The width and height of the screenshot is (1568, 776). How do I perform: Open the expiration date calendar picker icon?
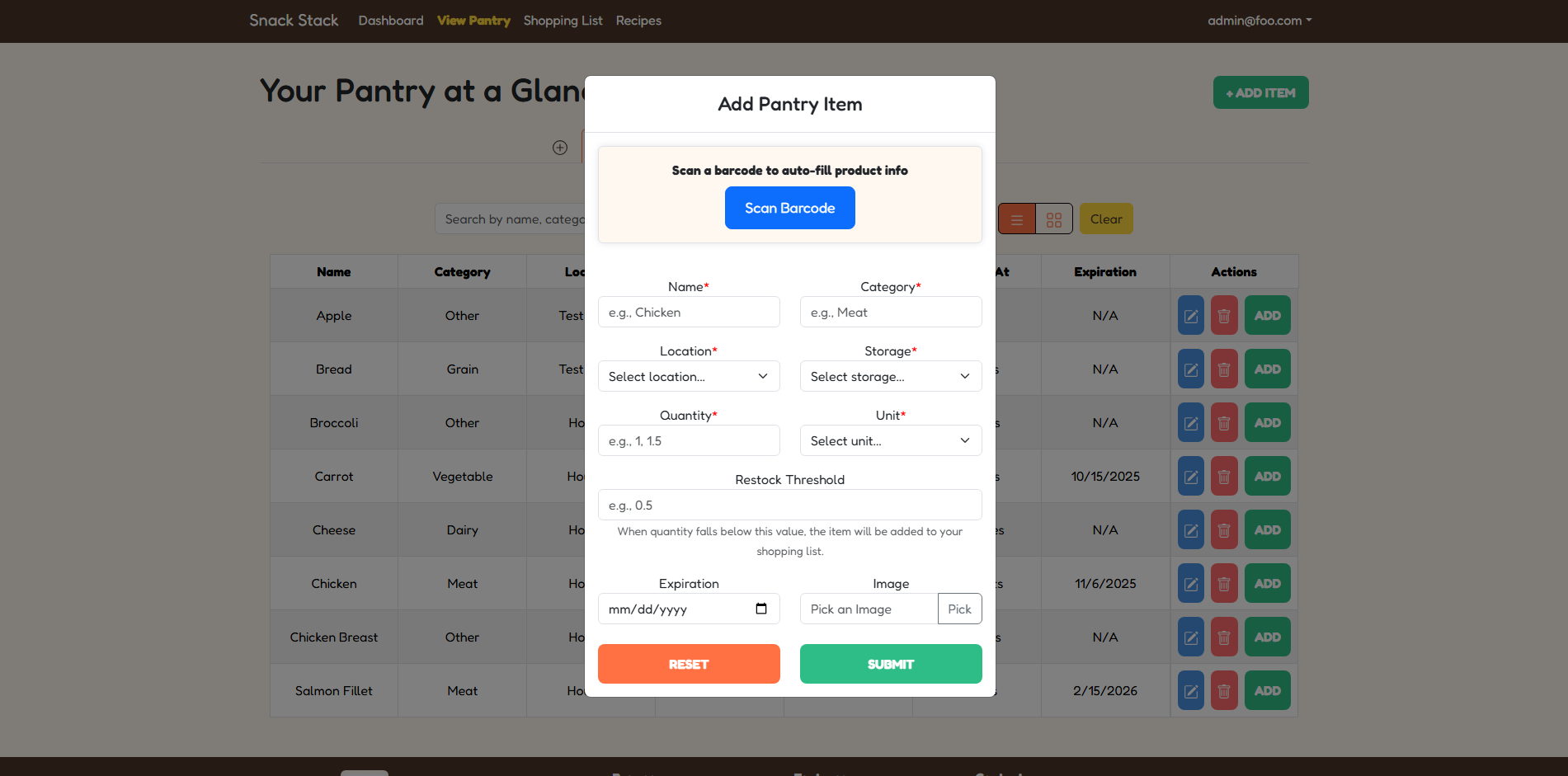(760, 609)
